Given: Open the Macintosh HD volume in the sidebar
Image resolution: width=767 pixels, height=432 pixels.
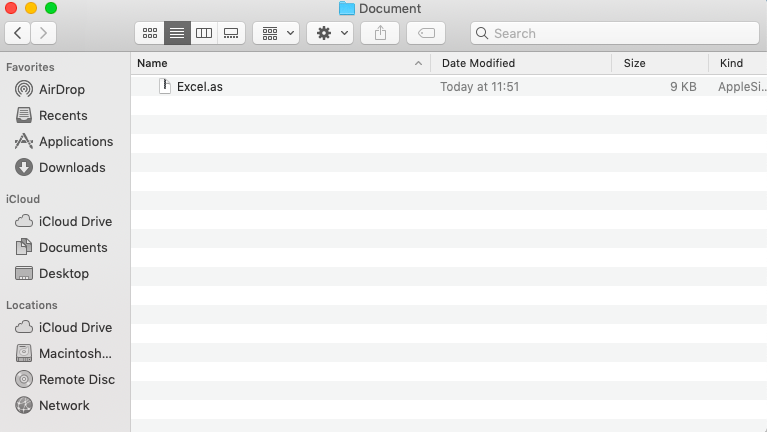Looking at the screenshot, I should [75, 353].
